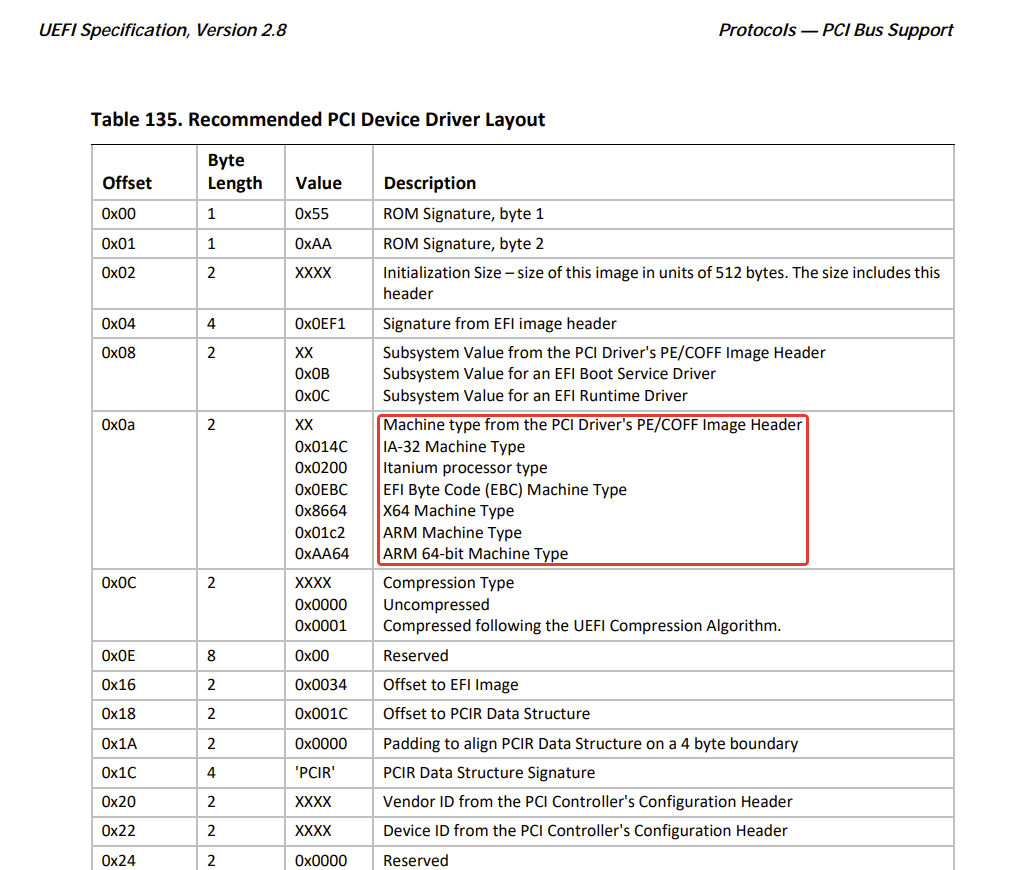Image resolution: width=1018 pixels, height=870 pixels.
Task: Click 'ARM 64-bit Machine Type' text
Action: click(x=475, y=554)
